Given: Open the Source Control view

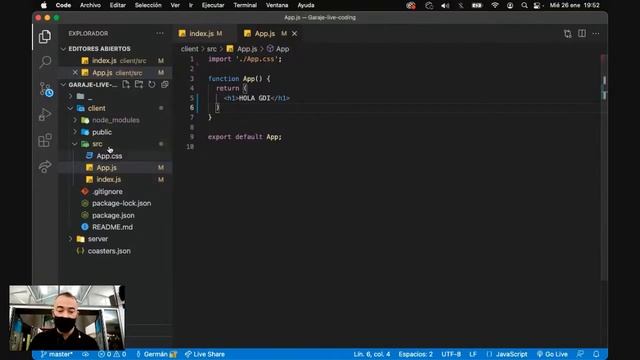Looking at the screenshot, I should [46, 89].
